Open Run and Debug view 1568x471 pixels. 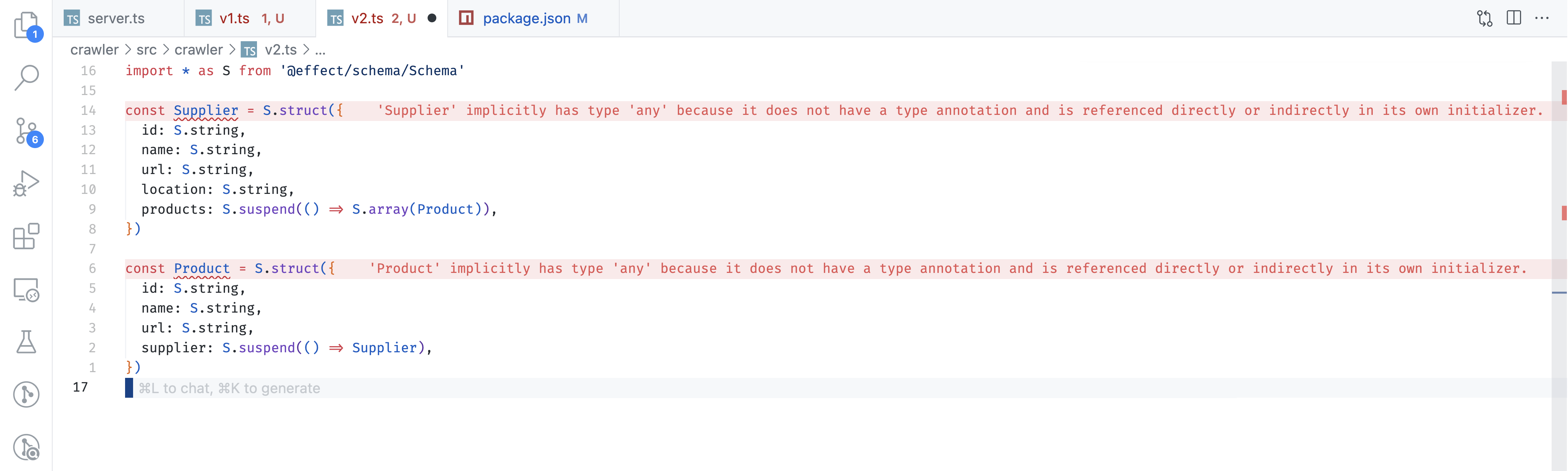[26, 184]
